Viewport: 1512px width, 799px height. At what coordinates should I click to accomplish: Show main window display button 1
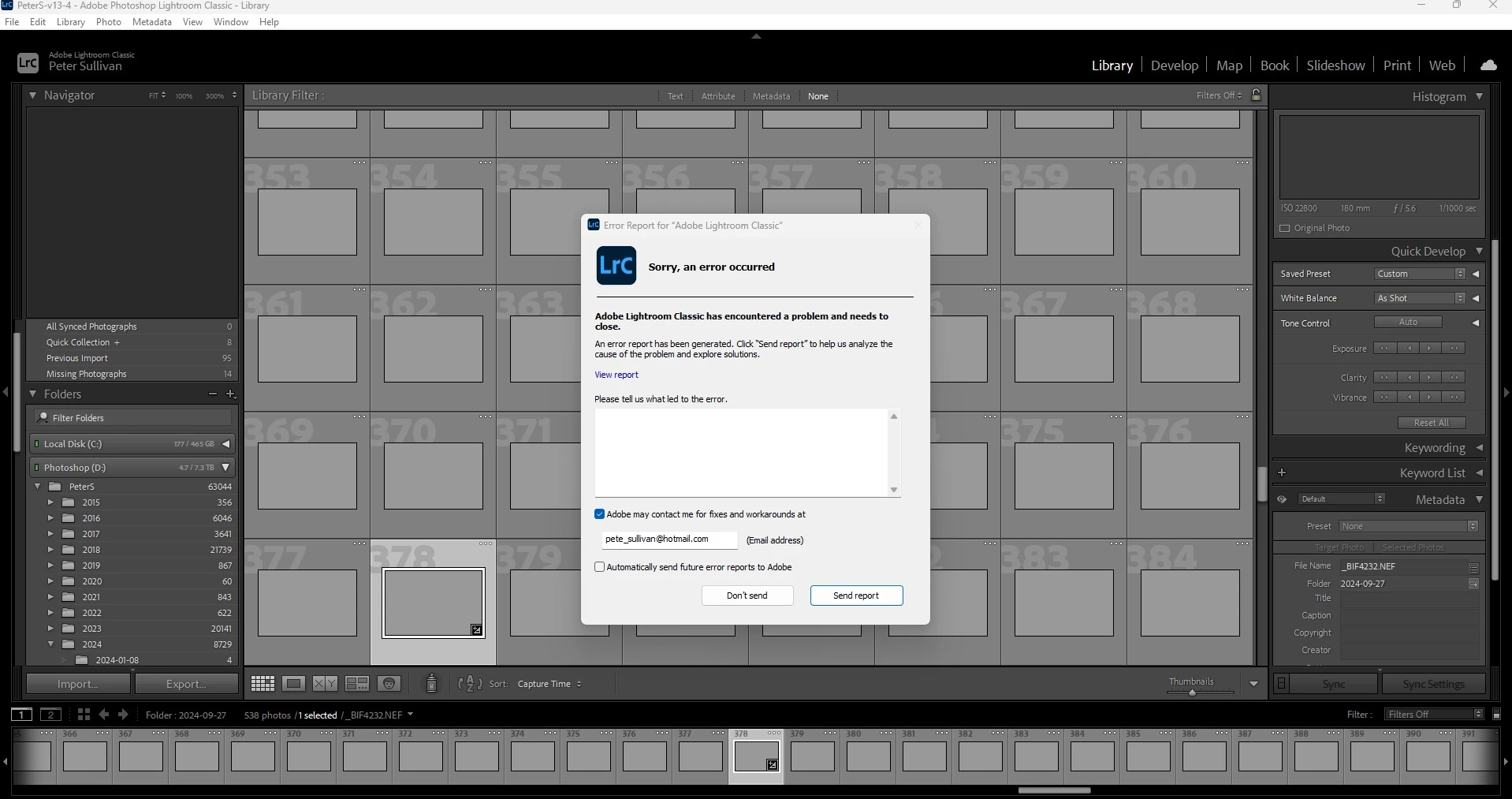click(x=21, y=715)
